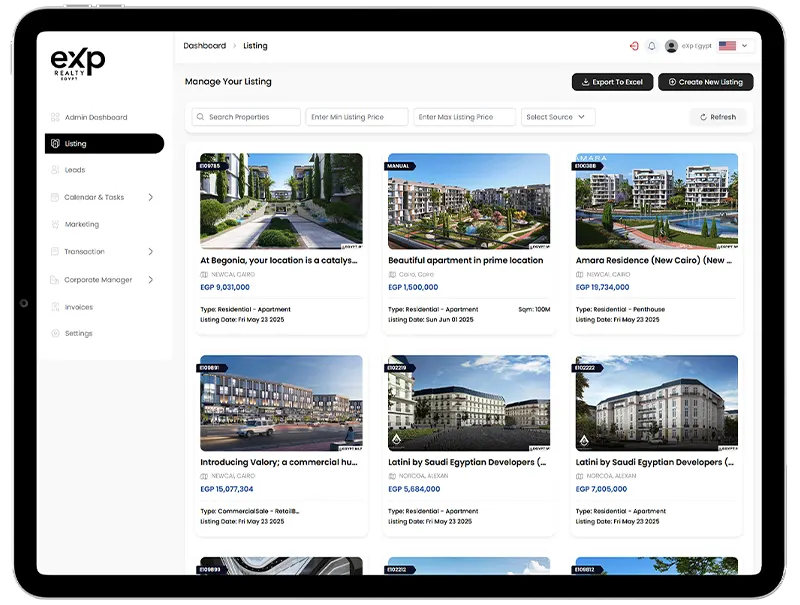800x605 pixels.
Task: Click the Transaction sidebar icon
Action: (55, 251)
